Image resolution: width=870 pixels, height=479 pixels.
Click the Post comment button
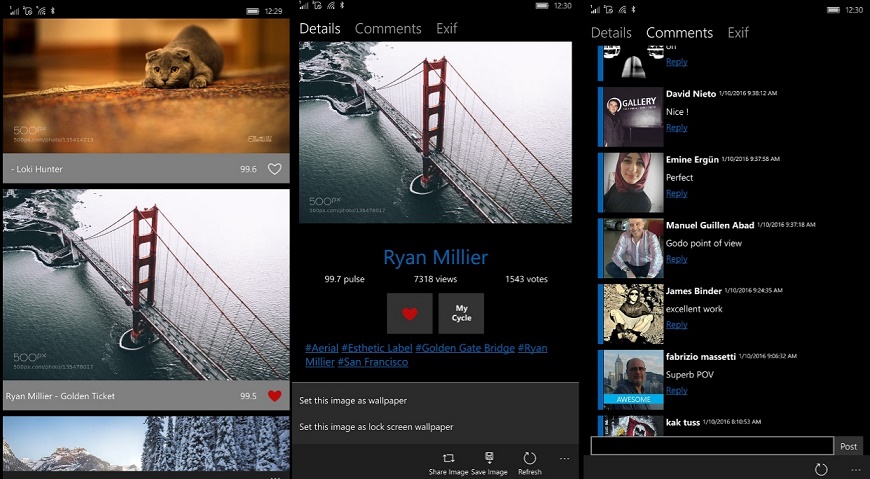[848, 447]
